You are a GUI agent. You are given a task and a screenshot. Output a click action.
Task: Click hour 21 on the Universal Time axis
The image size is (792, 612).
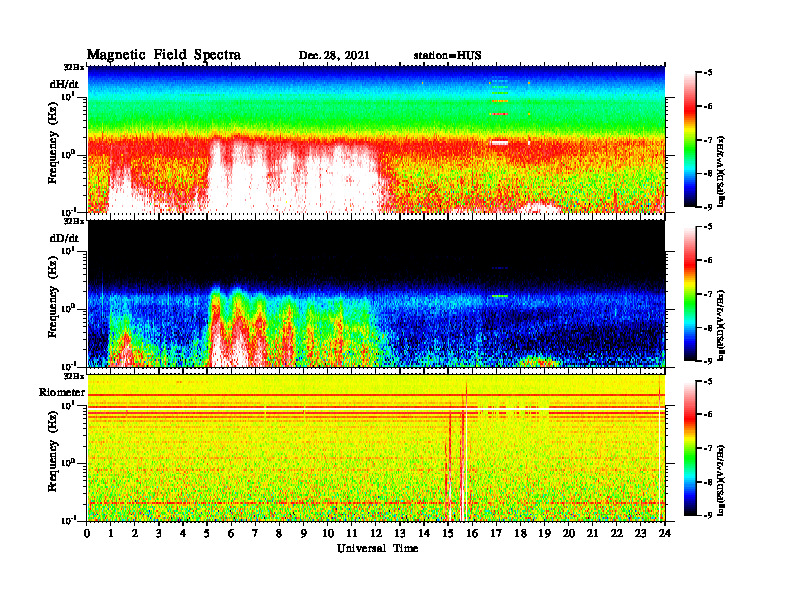click(x=592, y=533)
